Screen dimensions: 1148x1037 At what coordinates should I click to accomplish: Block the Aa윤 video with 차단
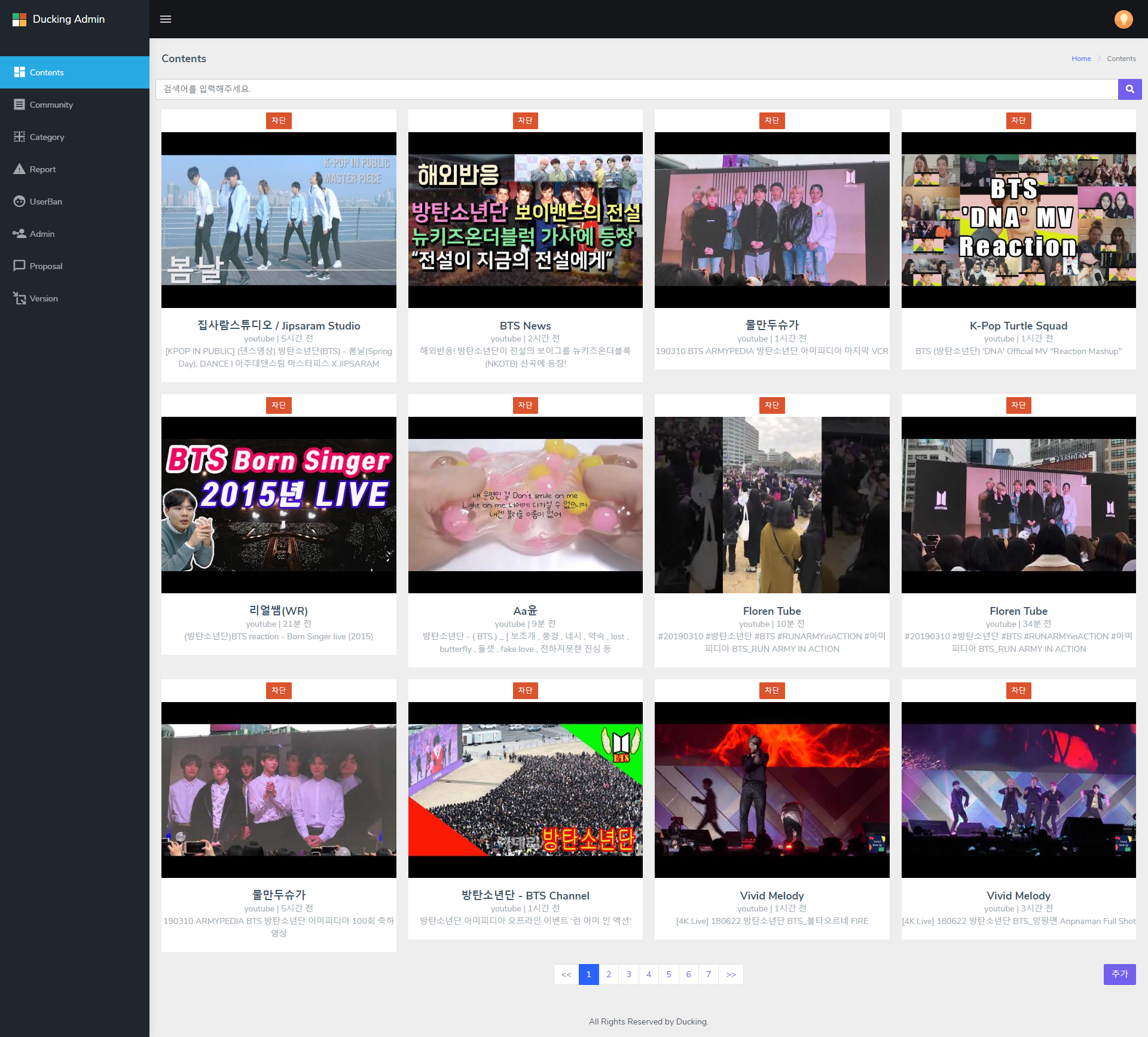click(525, 405)
